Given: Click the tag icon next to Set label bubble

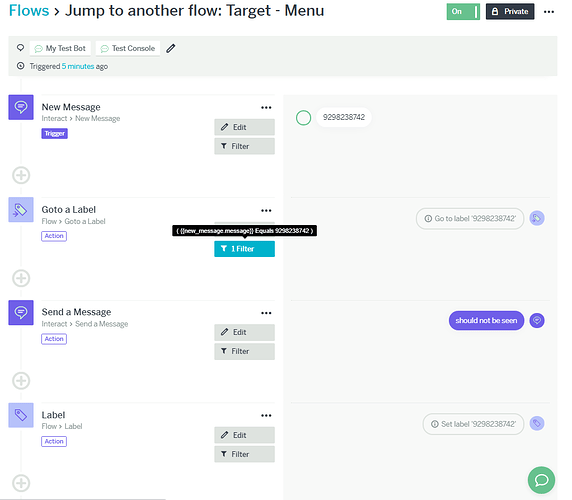Looking at the screenshot, I should coord(537,423).
